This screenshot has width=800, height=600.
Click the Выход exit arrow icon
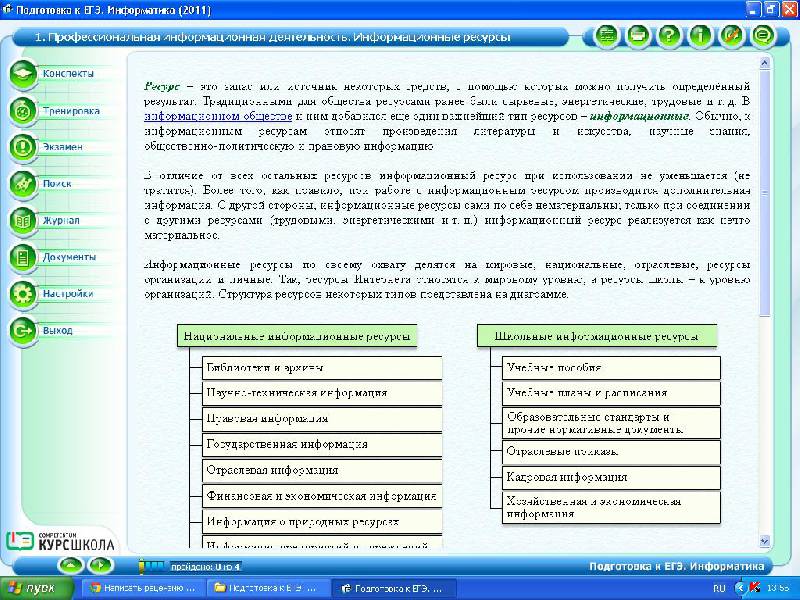pos(23,331)
